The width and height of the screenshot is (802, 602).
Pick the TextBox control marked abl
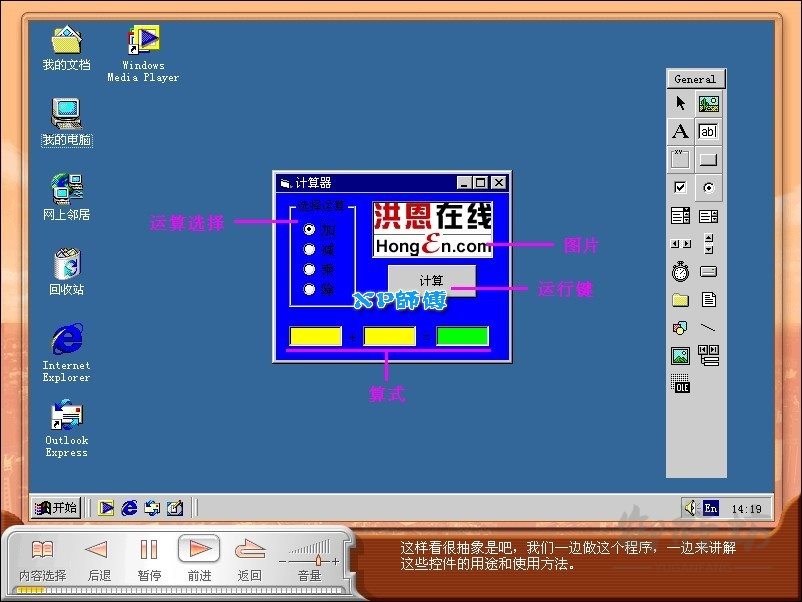[x=709, y=131]
